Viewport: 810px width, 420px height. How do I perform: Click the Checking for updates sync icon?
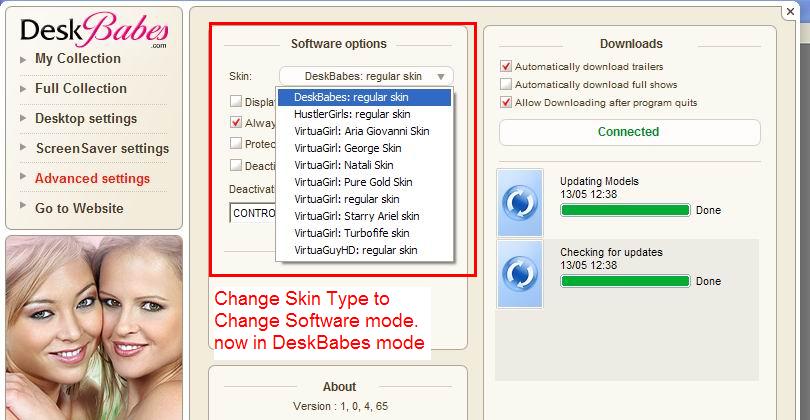pos(520,274)
